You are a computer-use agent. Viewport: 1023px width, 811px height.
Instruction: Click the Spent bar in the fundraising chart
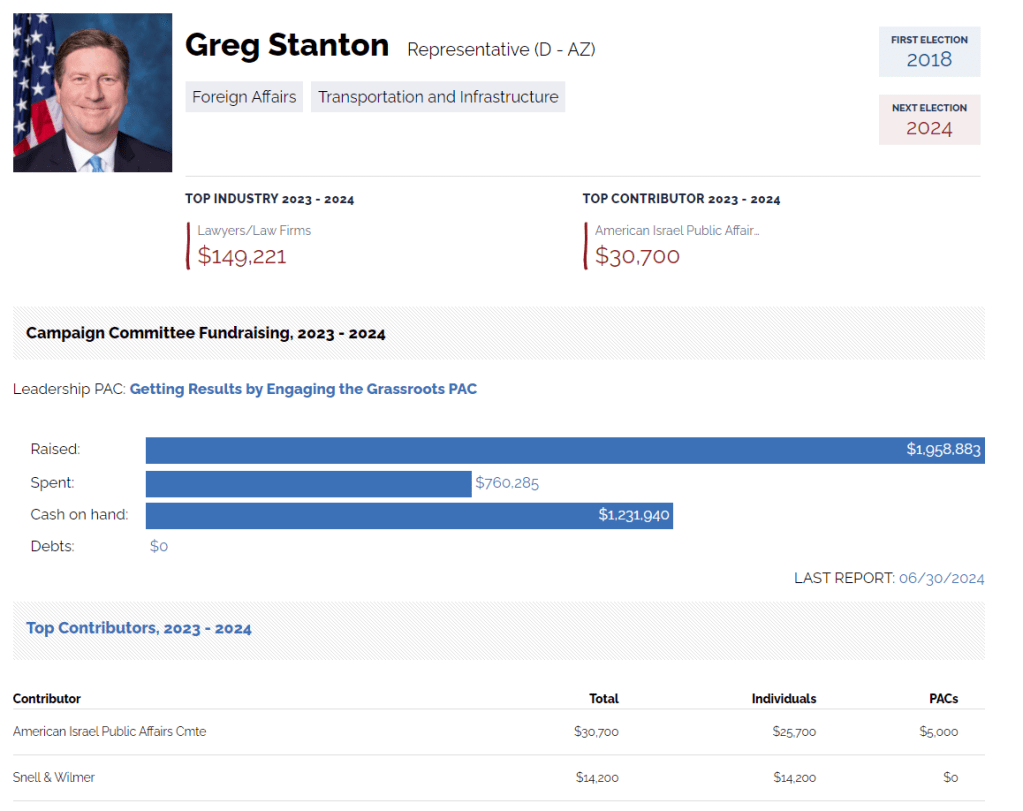[x=308, y=484]
